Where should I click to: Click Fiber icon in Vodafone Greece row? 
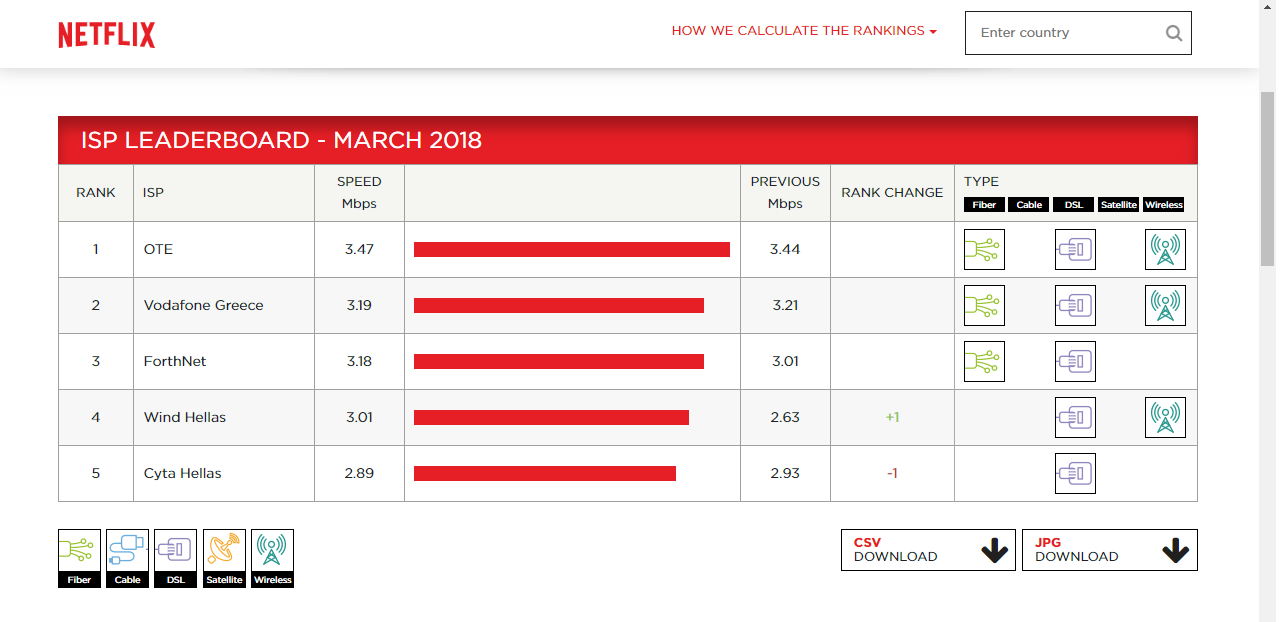[984, 305]
